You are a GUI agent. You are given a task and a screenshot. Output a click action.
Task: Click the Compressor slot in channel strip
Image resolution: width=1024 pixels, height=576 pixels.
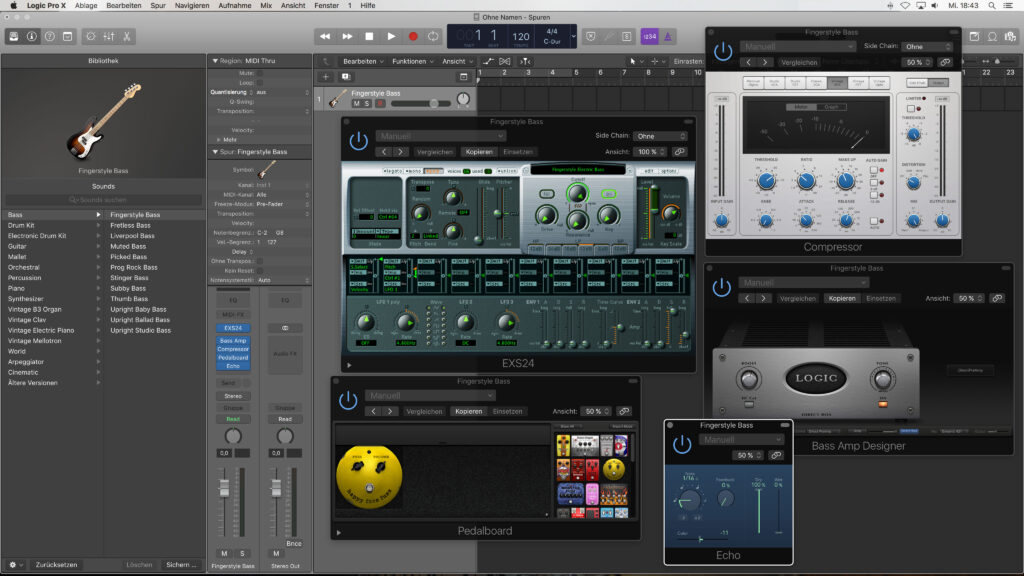233,349
